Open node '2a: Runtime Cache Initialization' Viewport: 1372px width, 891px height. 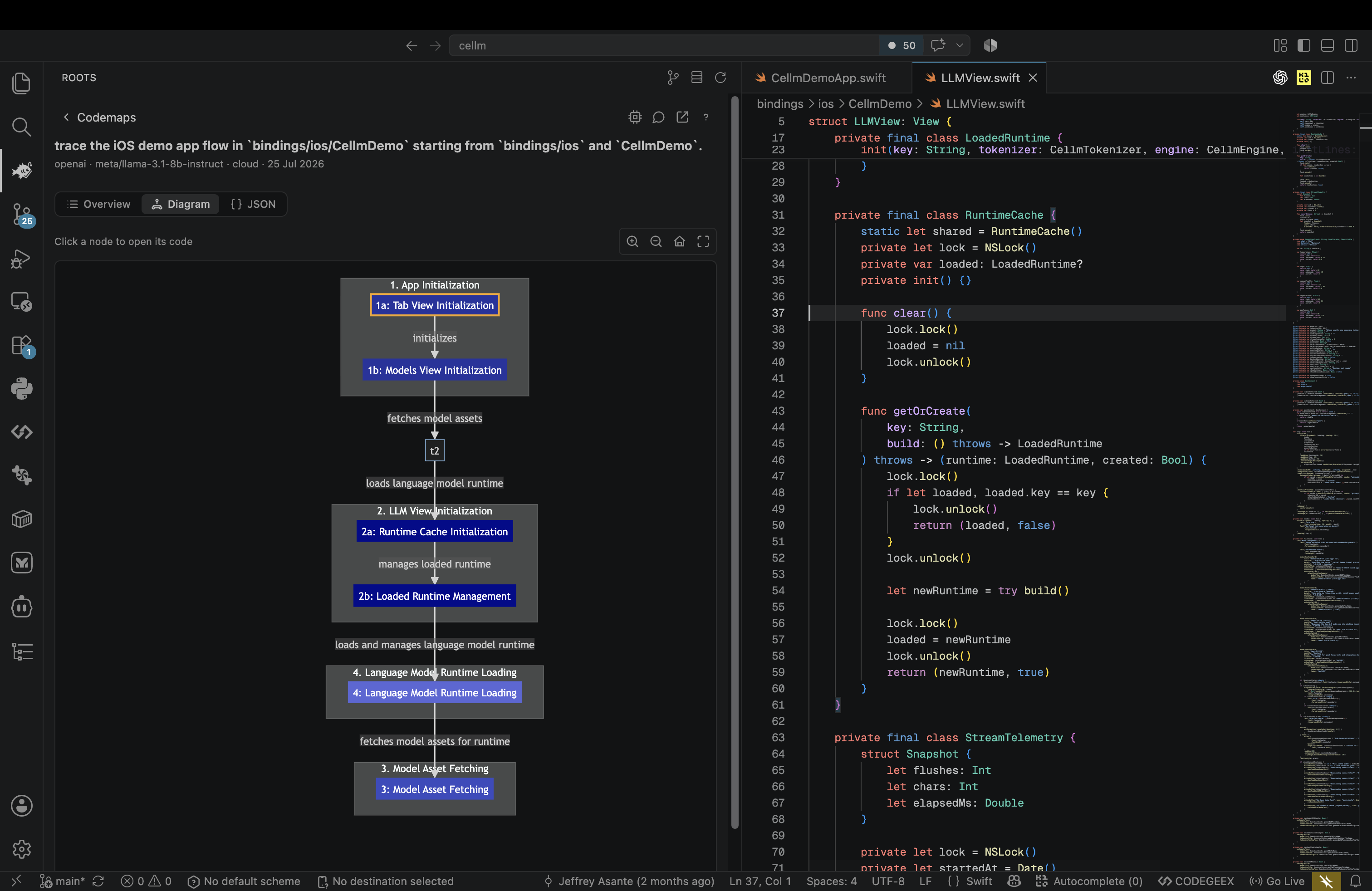(x=435, y=531)
